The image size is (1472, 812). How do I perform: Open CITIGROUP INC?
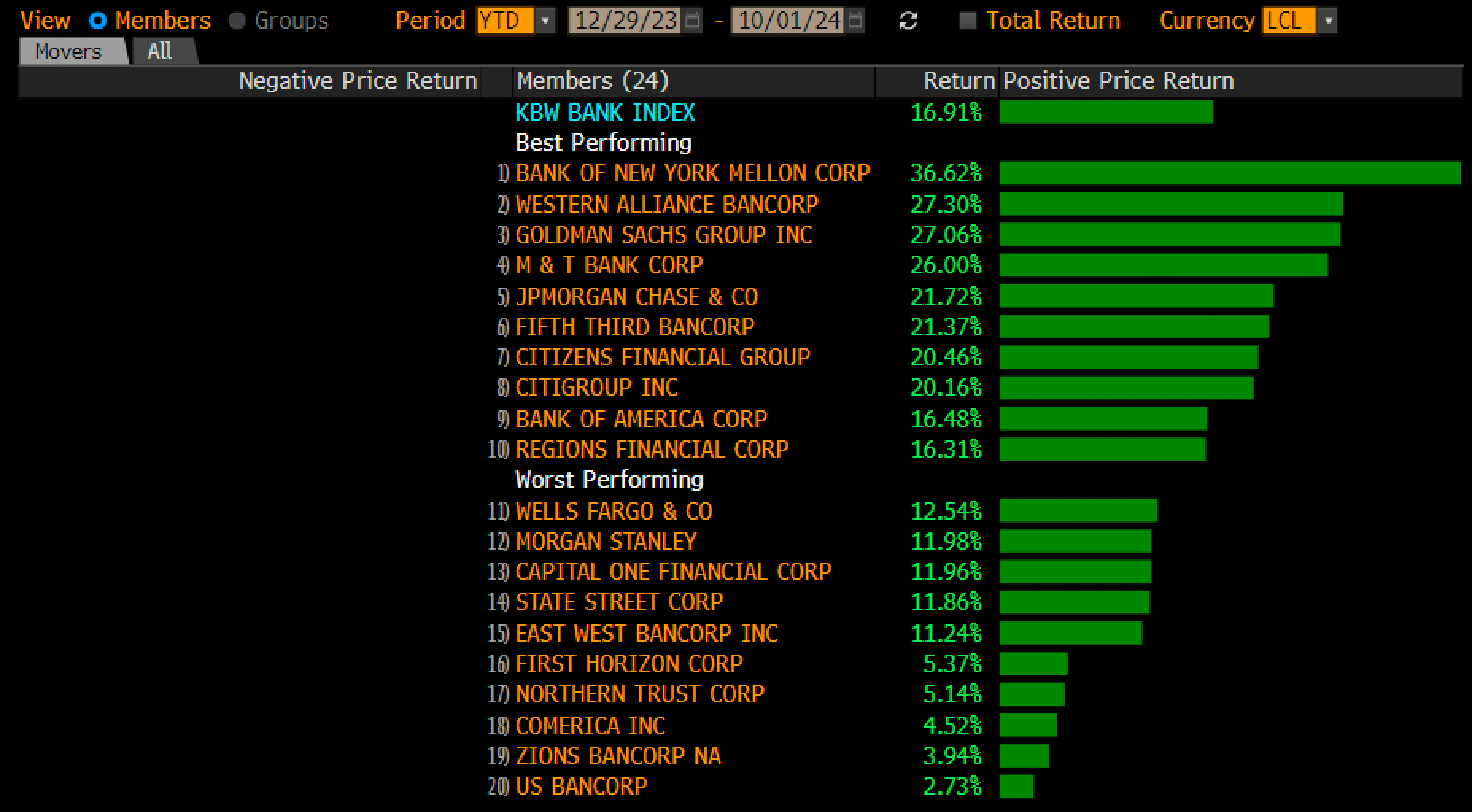596,388
